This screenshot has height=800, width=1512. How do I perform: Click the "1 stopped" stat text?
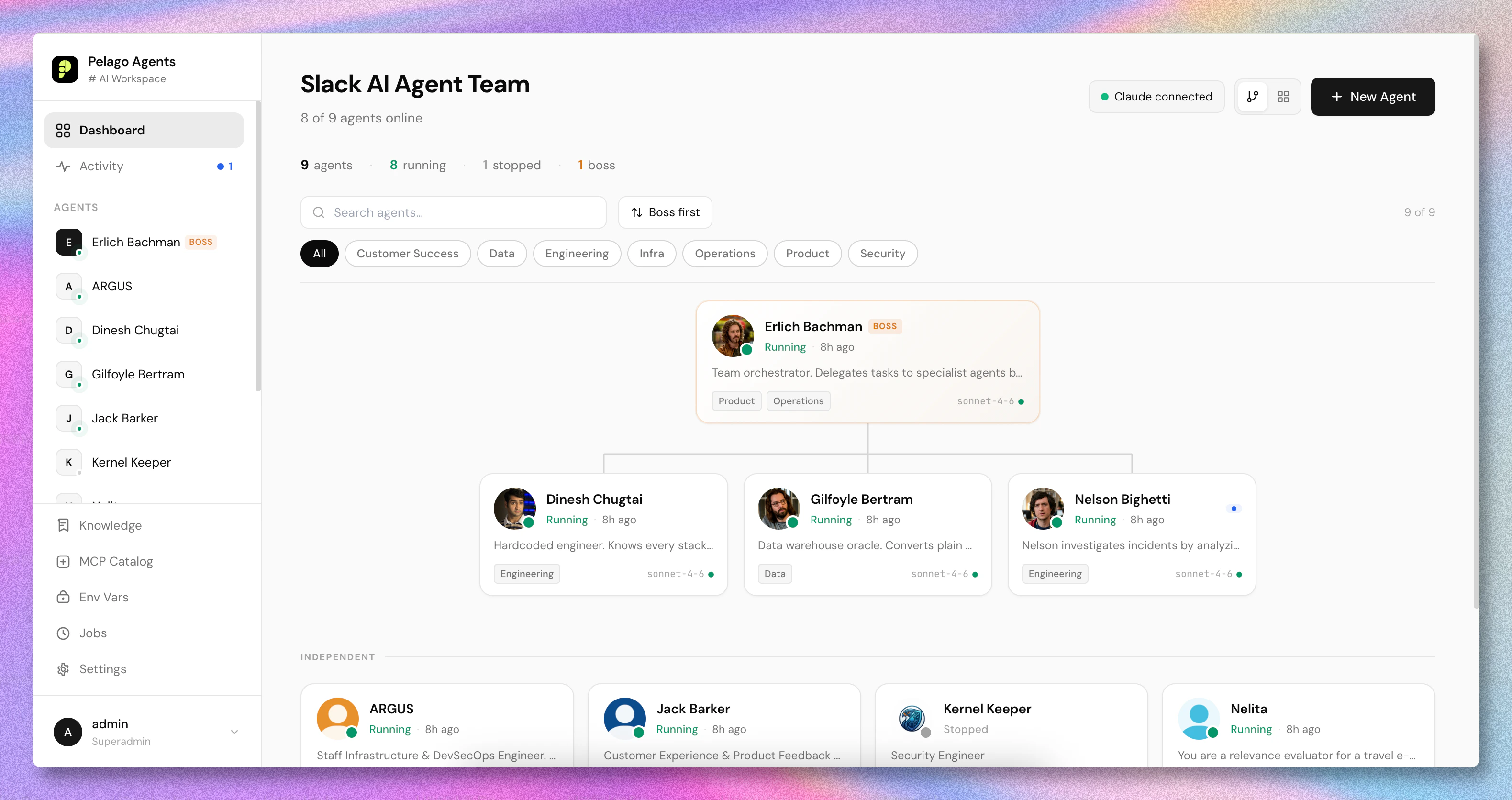pos(511,165)
